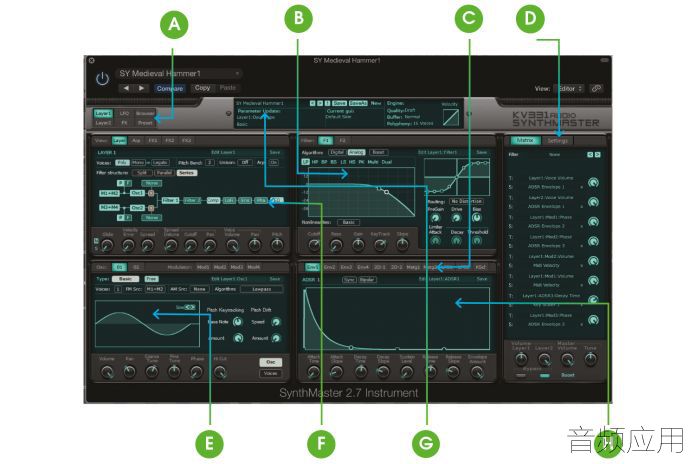
Task: Click envelope Attack Time knob
Action: click(313, 372)
